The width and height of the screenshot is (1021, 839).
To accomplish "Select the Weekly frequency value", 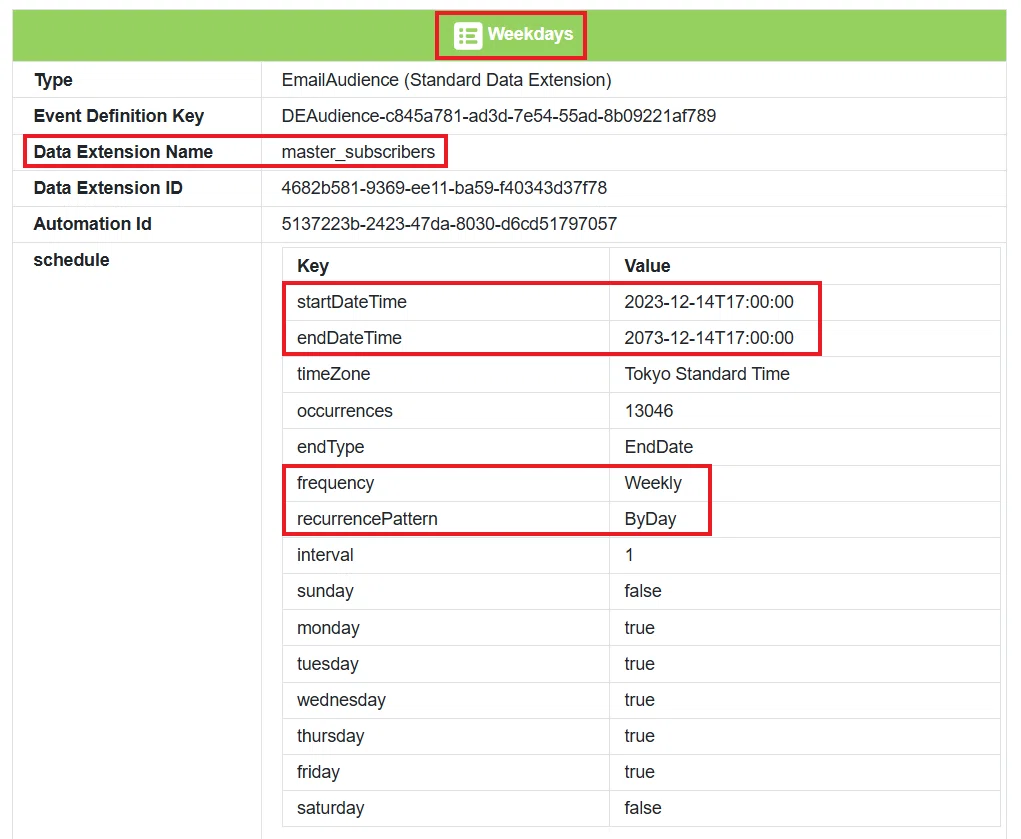I will pos(653,483).
